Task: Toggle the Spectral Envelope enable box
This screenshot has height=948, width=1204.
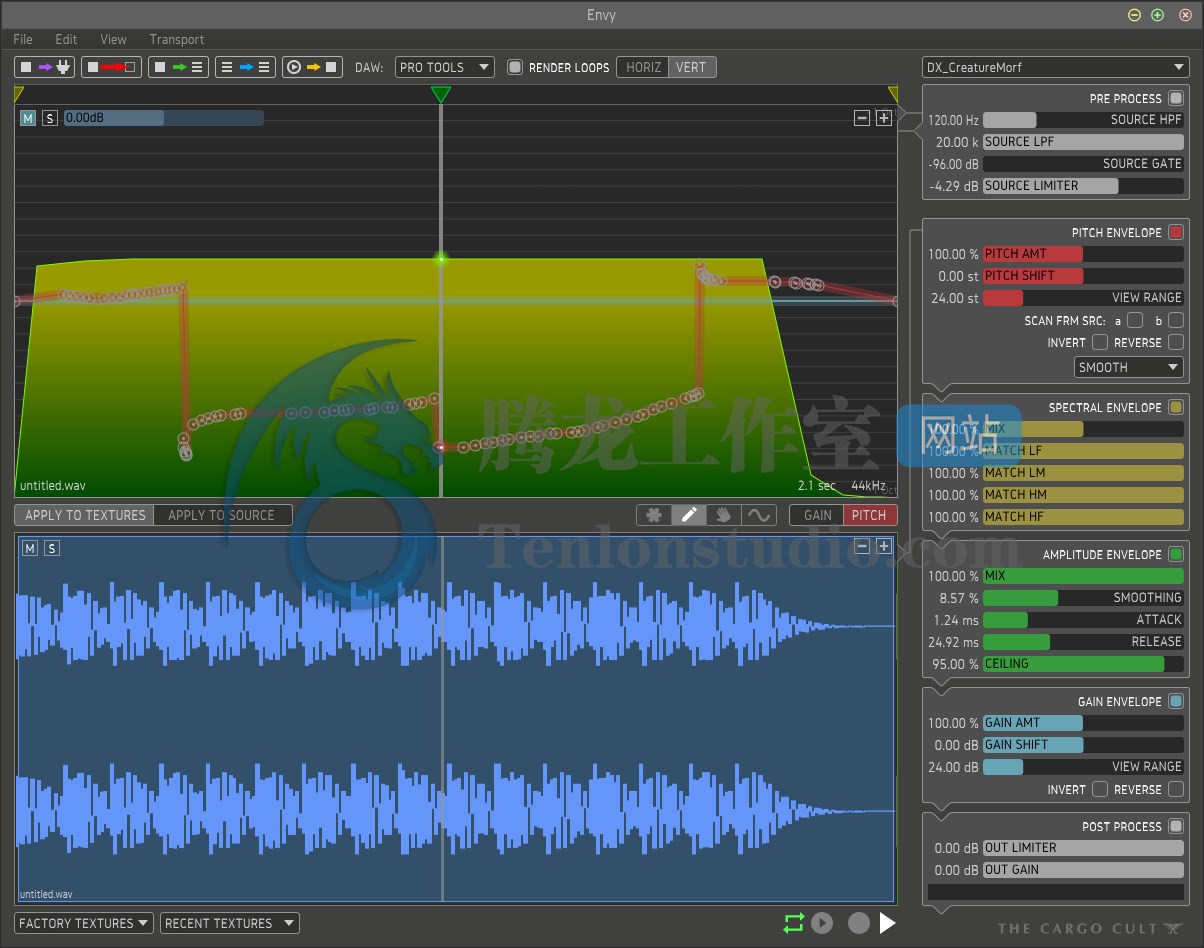Action: tap(1176, 407)
